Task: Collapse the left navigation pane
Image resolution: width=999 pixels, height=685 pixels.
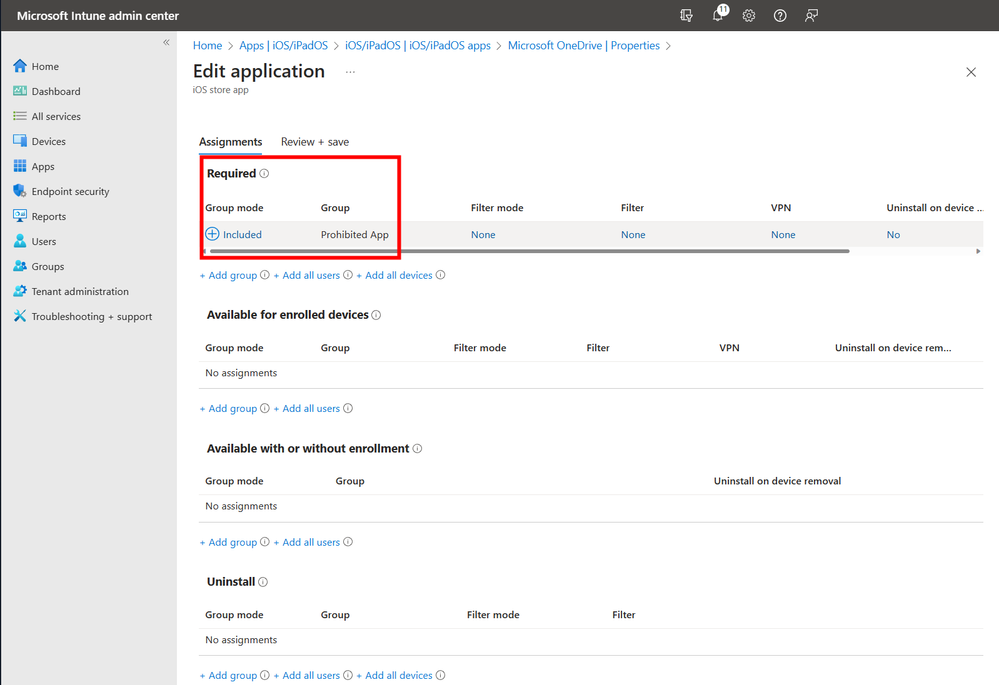Action: pyautogui.click(x=166, y=43)
